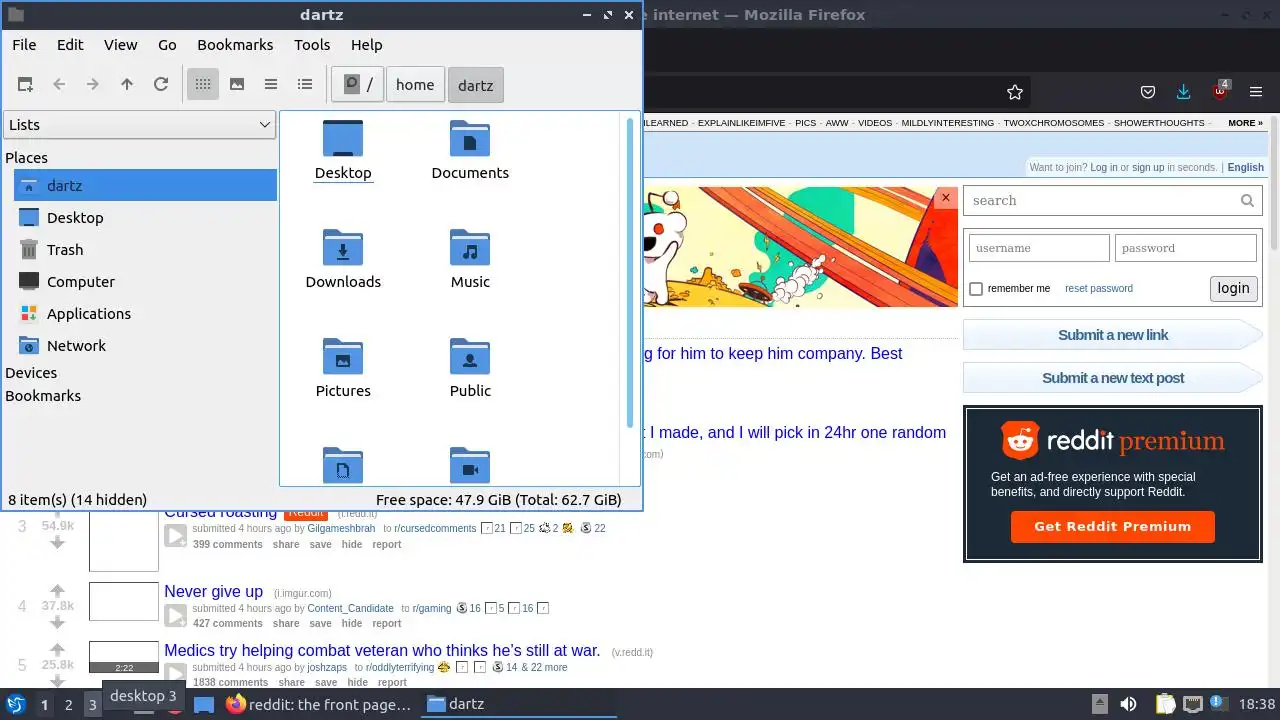
Task: Open volume control in system tray
Action: 1128,704
